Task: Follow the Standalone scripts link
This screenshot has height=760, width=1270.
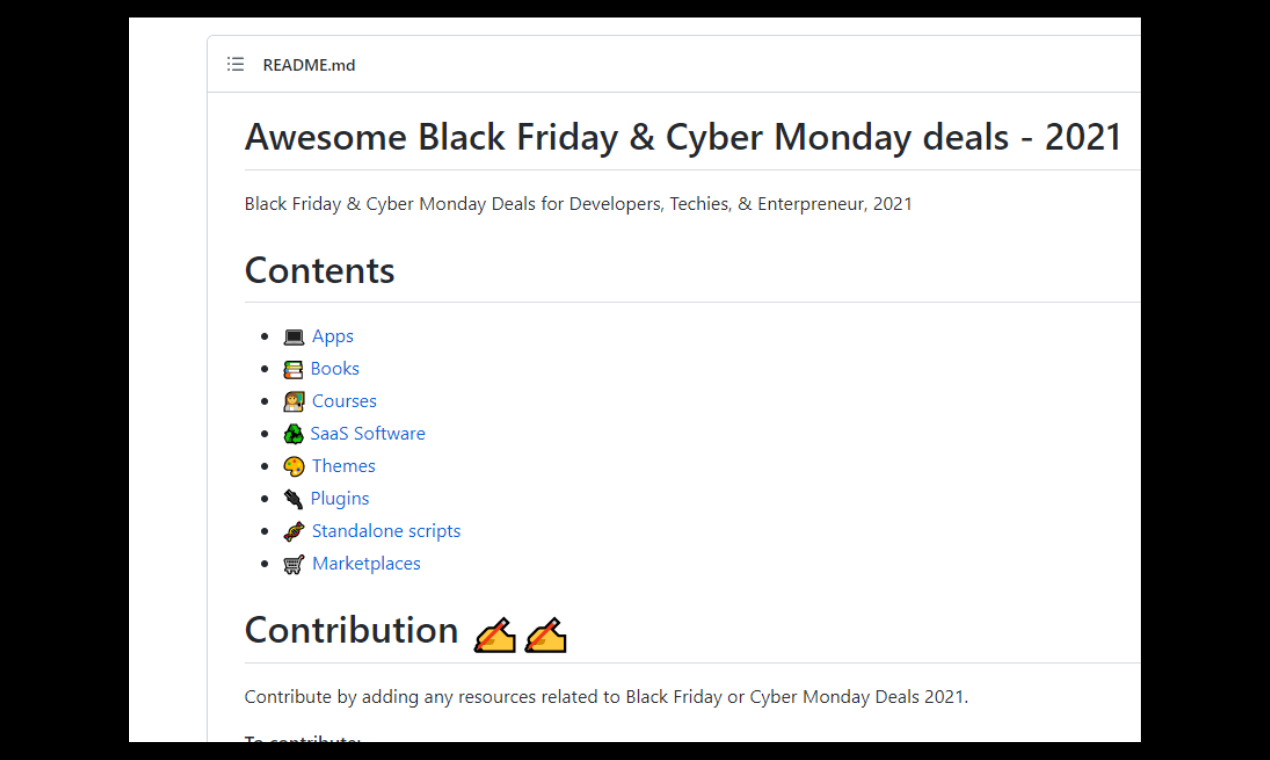Action: click(386, 530)
